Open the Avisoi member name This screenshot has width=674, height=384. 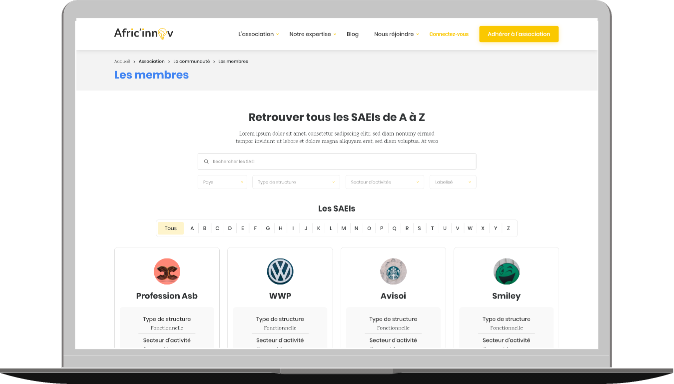click(393, 296)
